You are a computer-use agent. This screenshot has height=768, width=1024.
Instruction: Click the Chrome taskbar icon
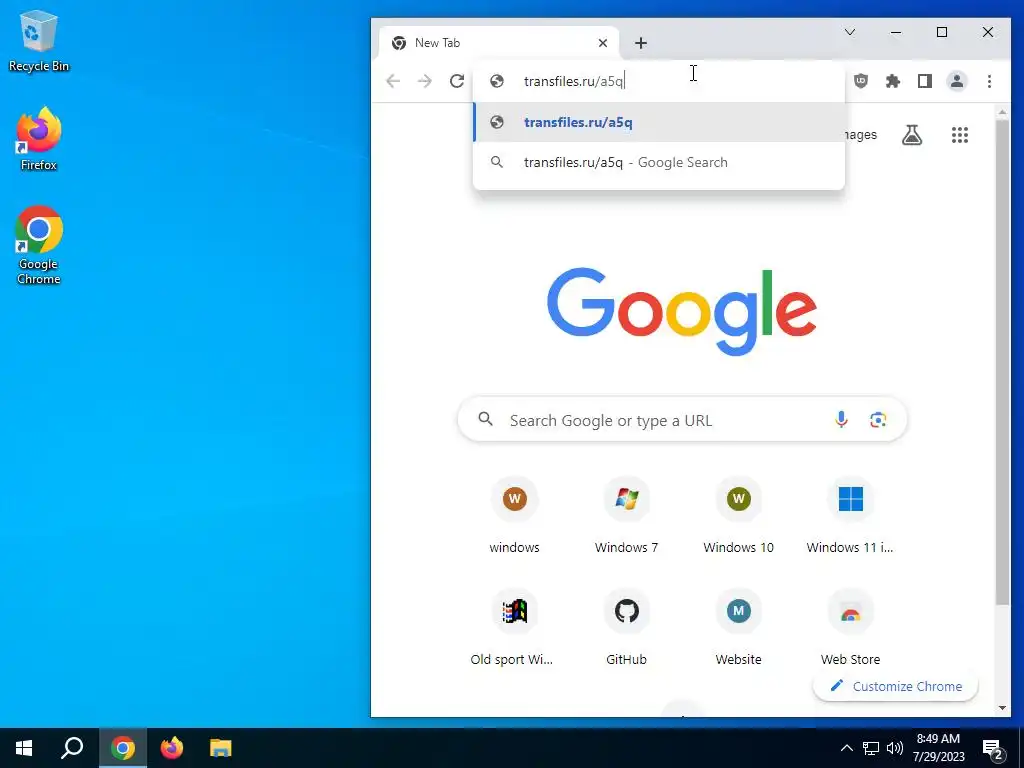123,748
